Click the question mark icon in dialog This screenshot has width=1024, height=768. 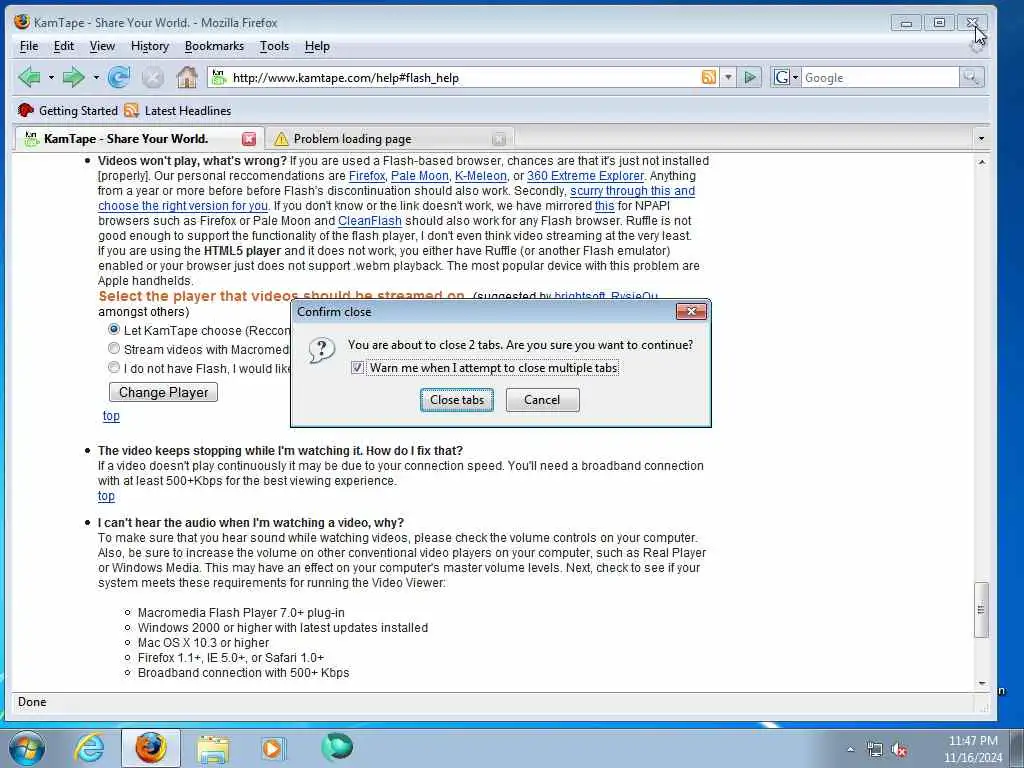[322, 350]
